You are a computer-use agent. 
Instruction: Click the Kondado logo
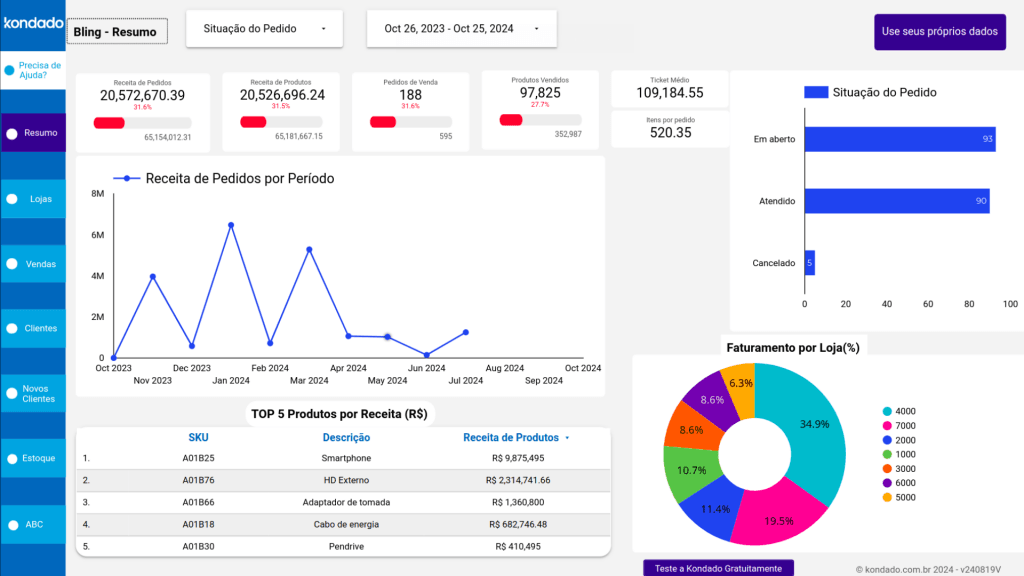(33, 23)
